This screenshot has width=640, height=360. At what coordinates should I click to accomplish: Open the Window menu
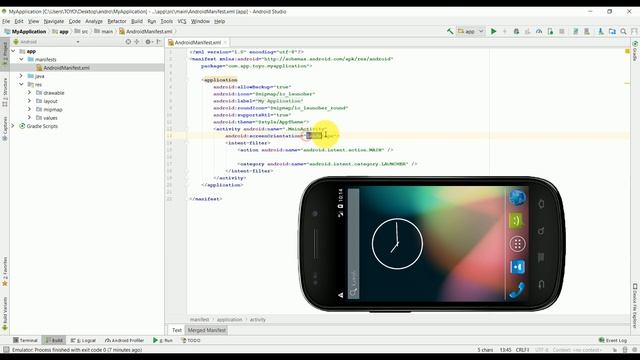(200, 21)
